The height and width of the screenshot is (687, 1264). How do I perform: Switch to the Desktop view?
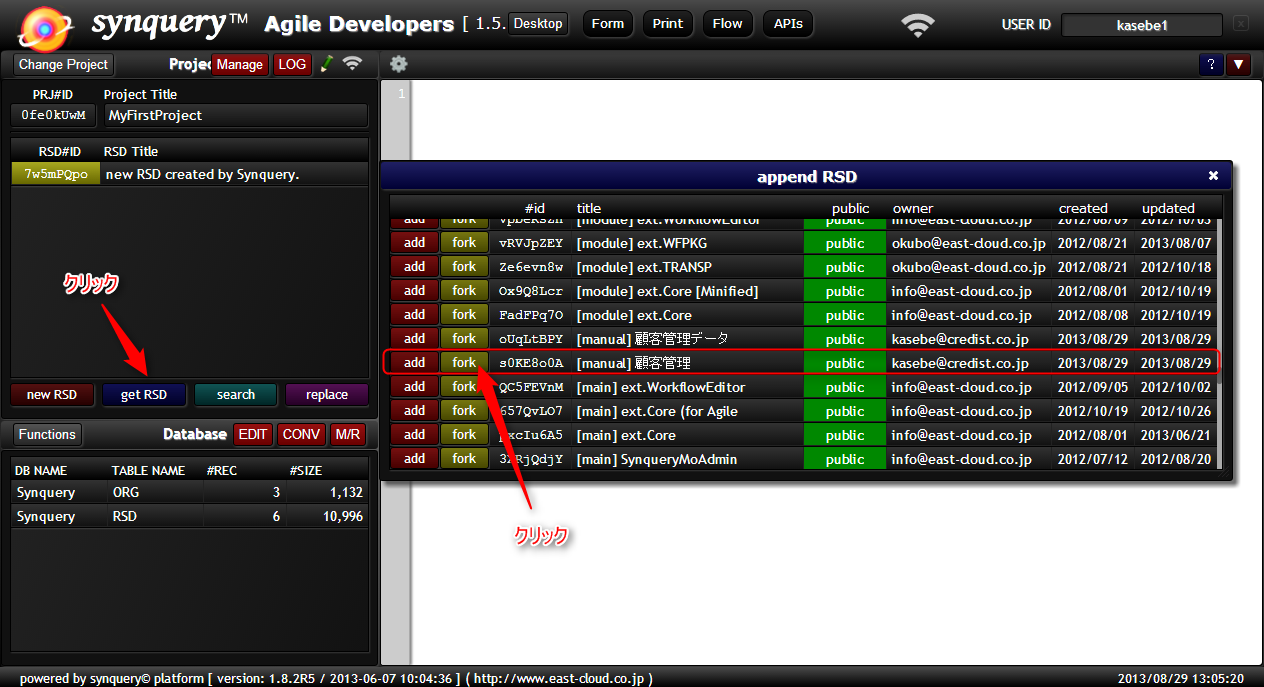(538, 23)
